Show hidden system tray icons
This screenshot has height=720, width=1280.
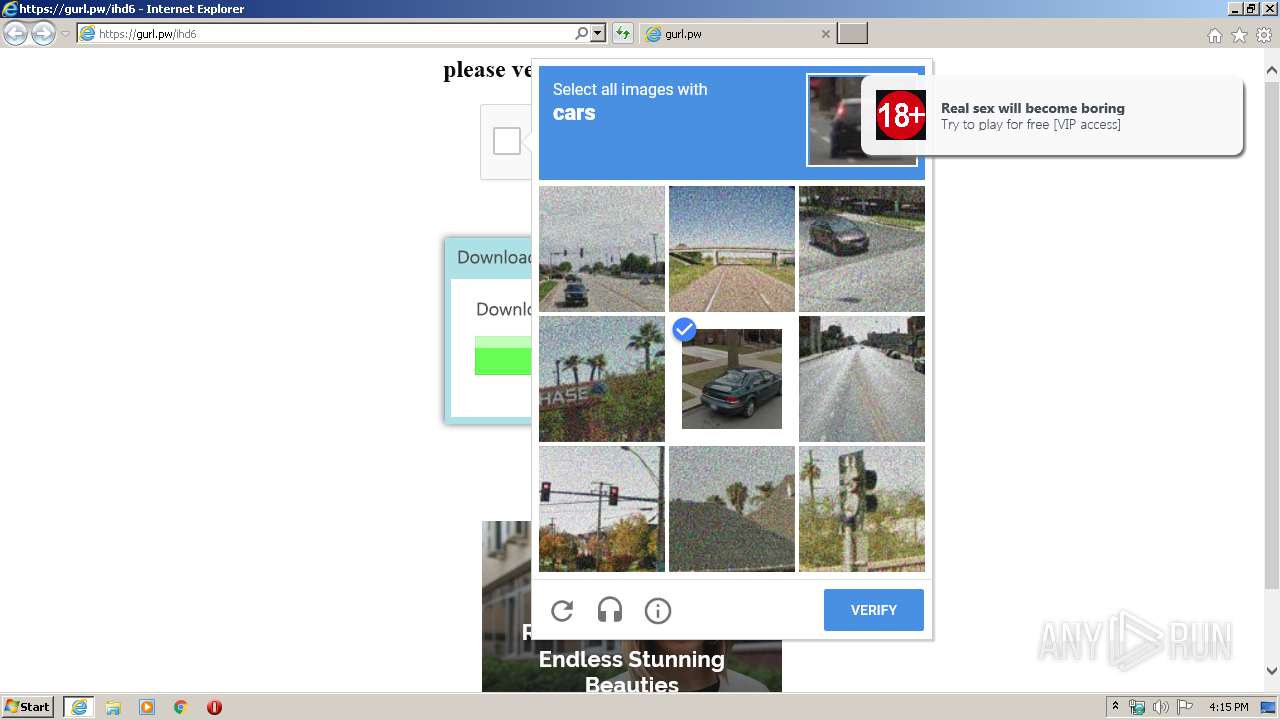point(1115,707)
